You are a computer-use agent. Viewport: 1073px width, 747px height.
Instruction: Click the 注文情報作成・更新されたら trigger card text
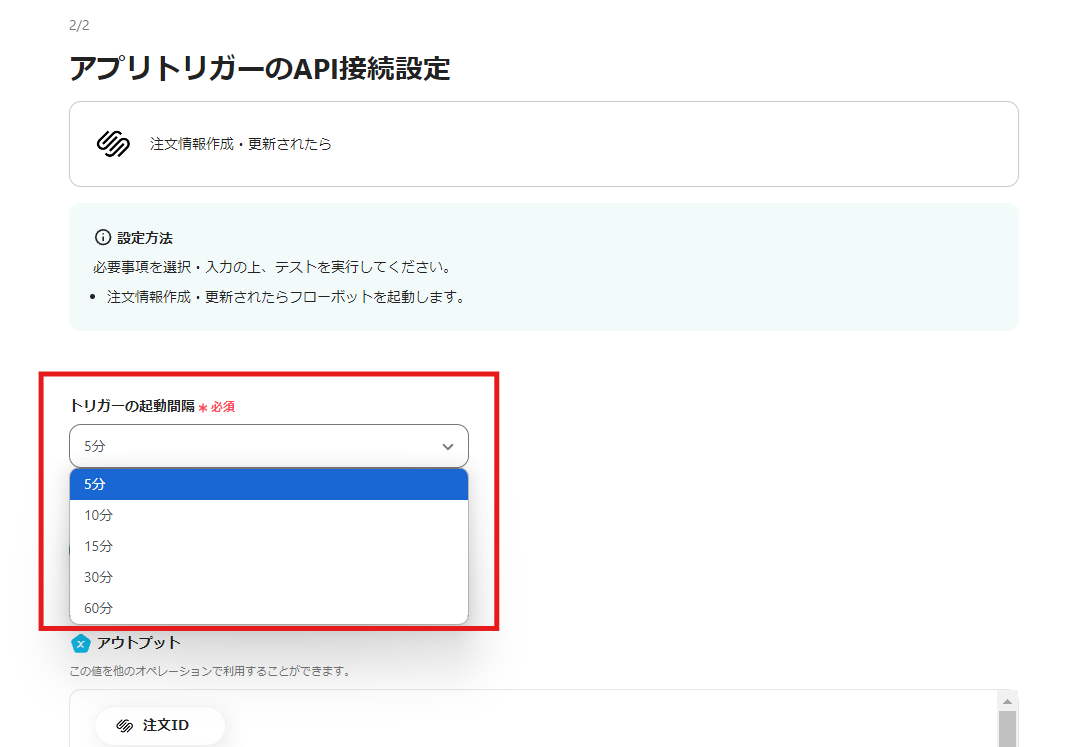(x=241, y=144)
